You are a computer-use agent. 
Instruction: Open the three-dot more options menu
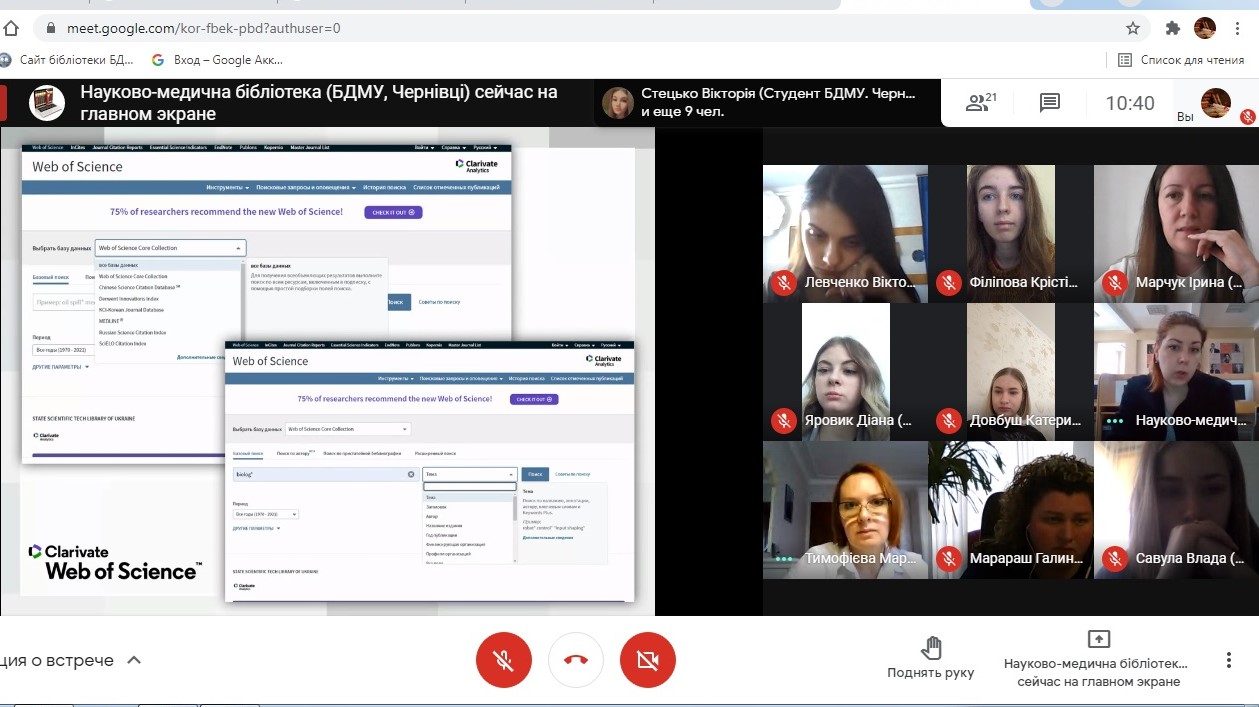click(x=1229, y=660)
